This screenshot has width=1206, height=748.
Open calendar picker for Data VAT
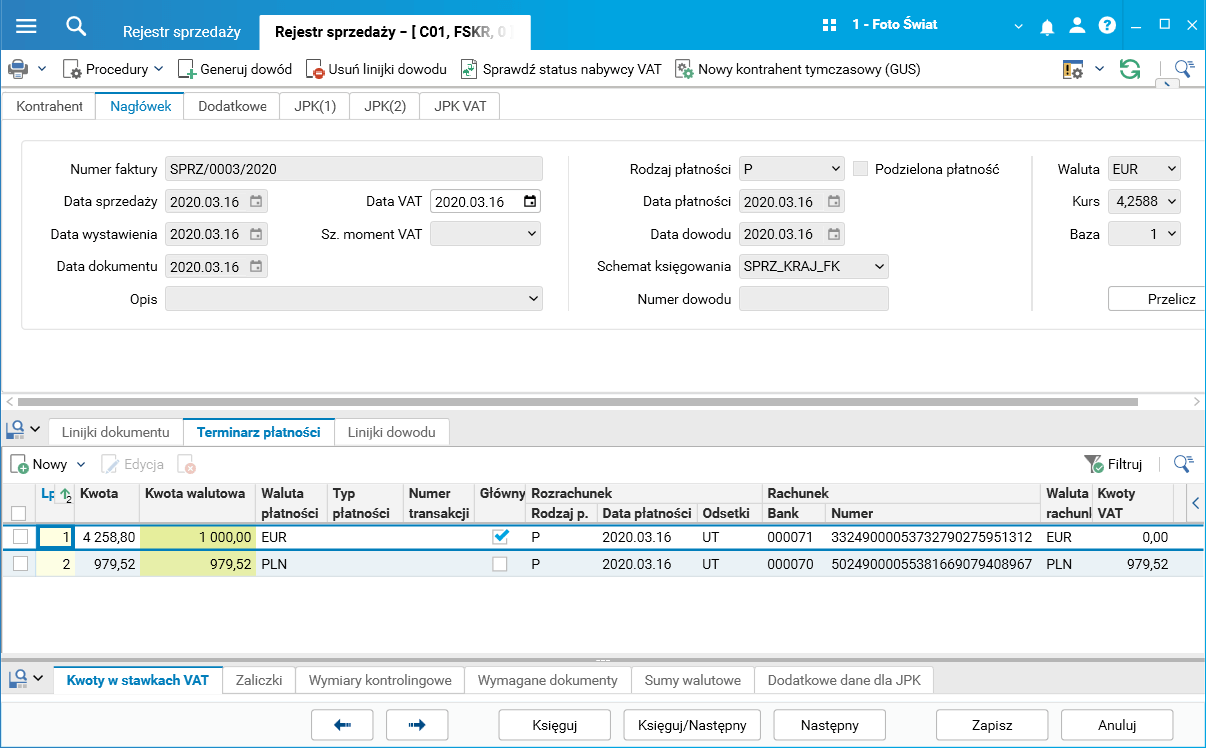click(x=530, y=202)
